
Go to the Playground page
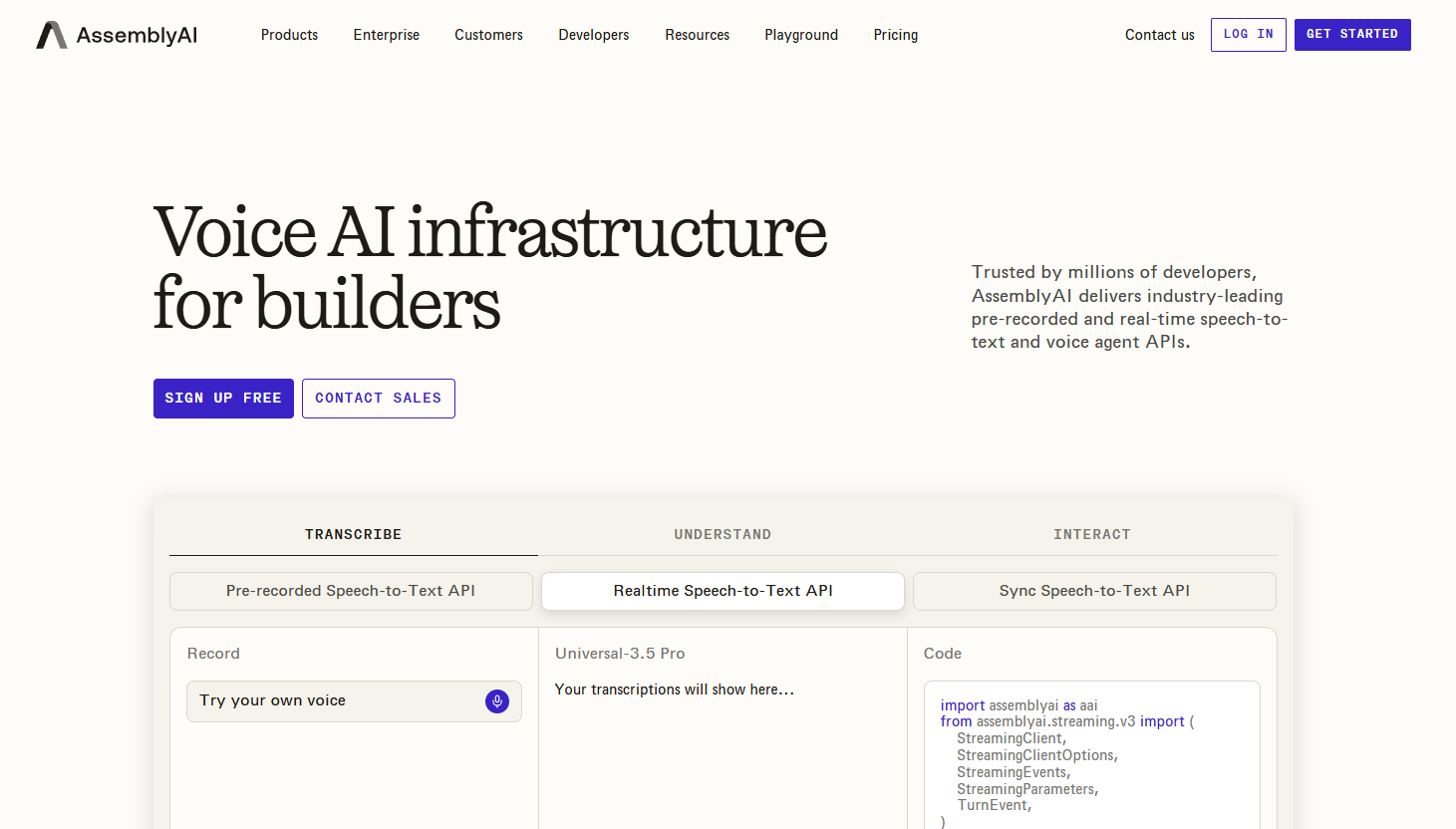coord(801,35)
